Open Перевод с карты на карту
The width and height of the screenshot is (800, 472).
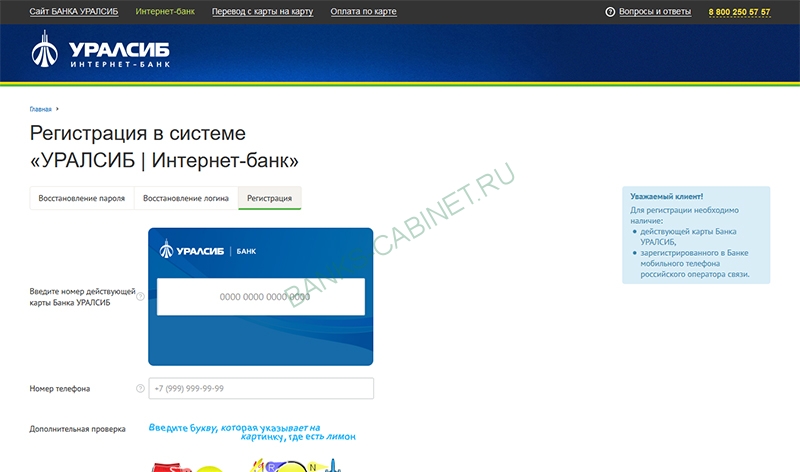[262, 11]
